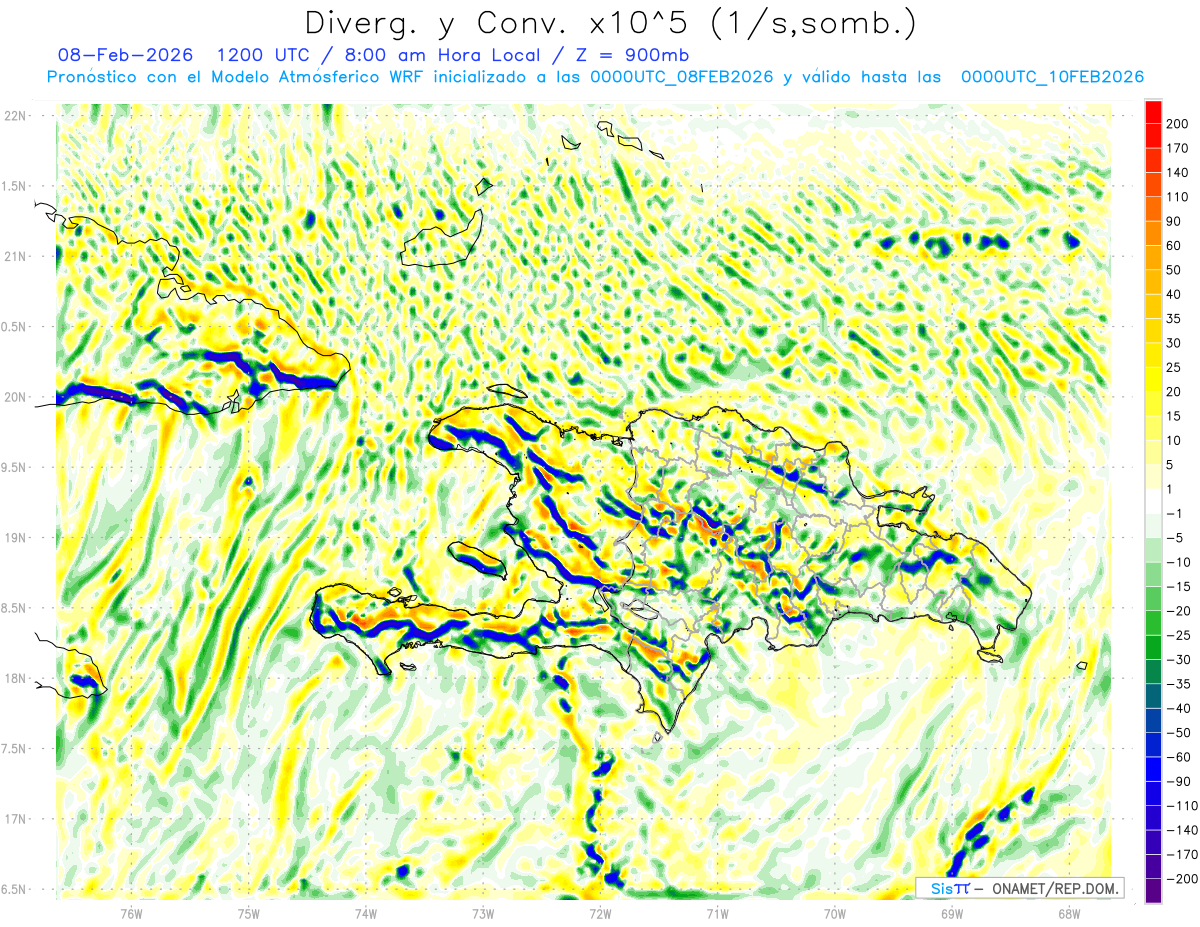Click the 1.5N axis label

14,186
